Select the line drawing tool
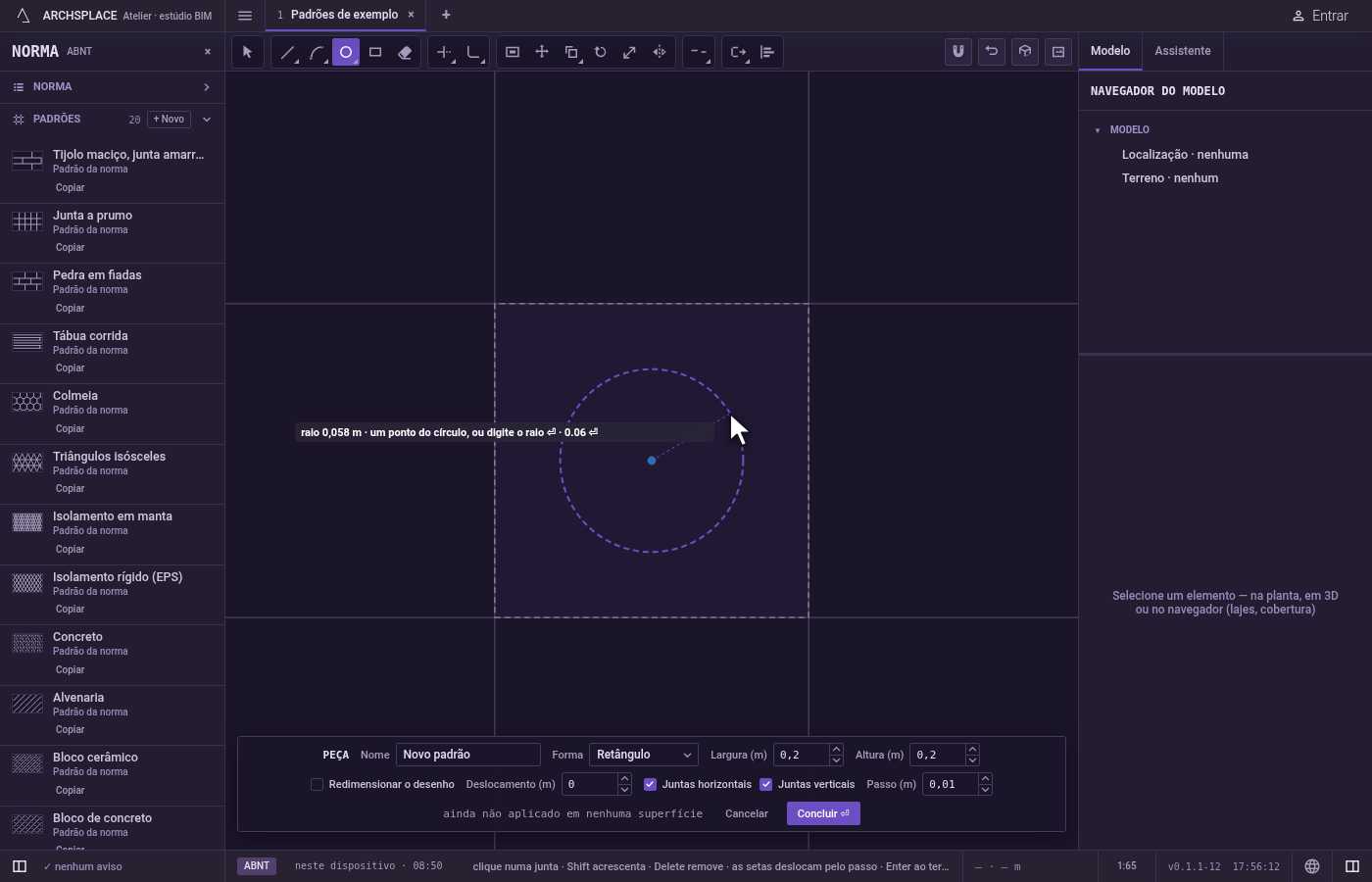 [287, 52]
